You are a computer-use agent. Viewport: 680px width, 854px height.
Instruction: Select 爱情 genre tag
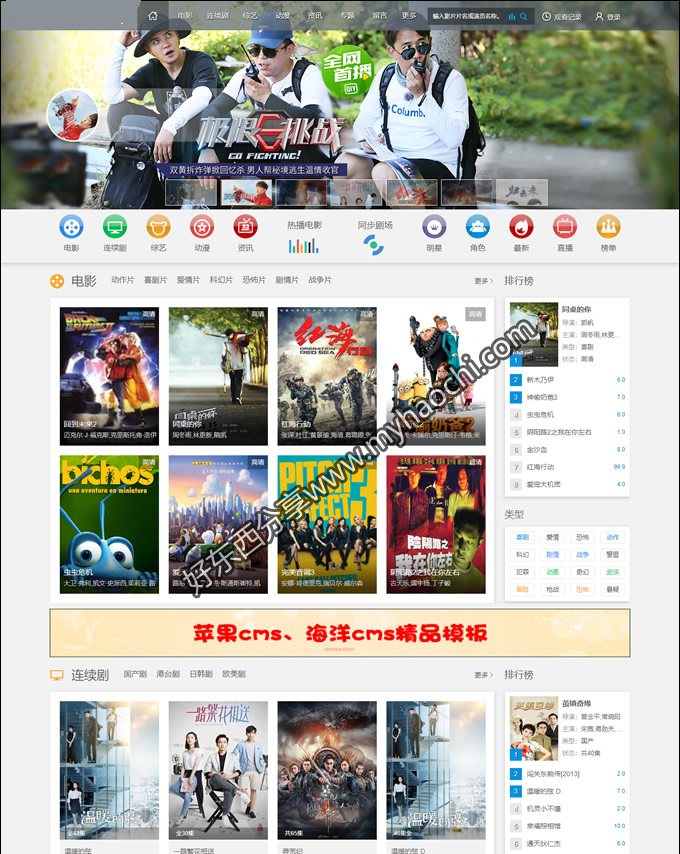click(x=553, y=537)
